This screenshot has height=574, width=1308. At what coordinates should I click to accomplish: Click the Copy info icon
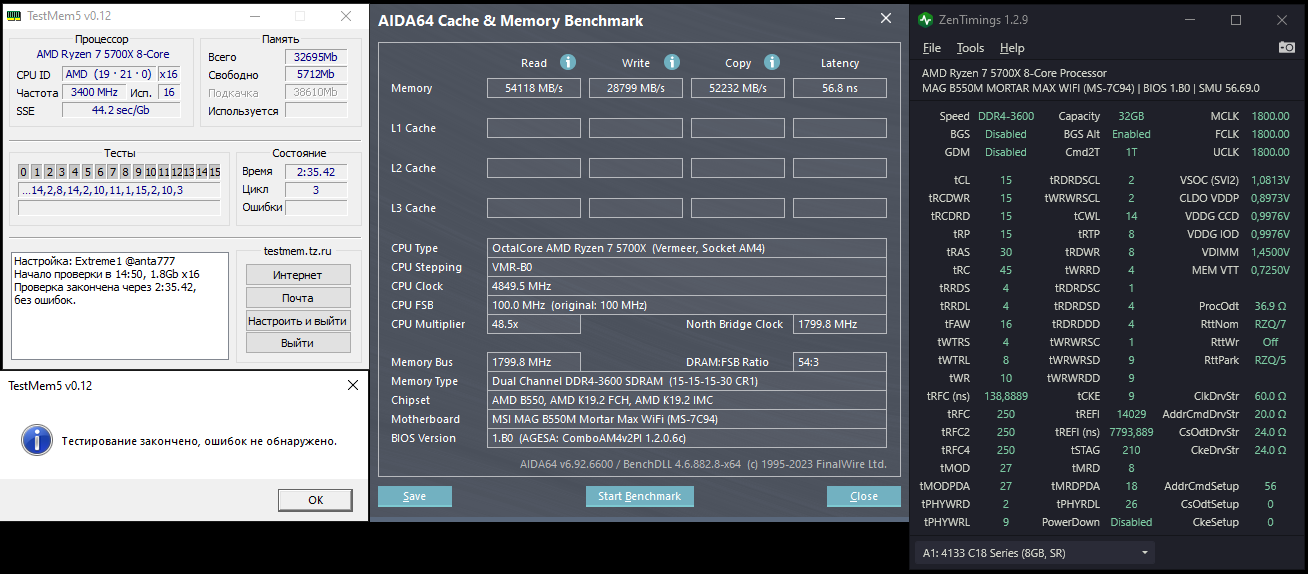coord(771,62)
